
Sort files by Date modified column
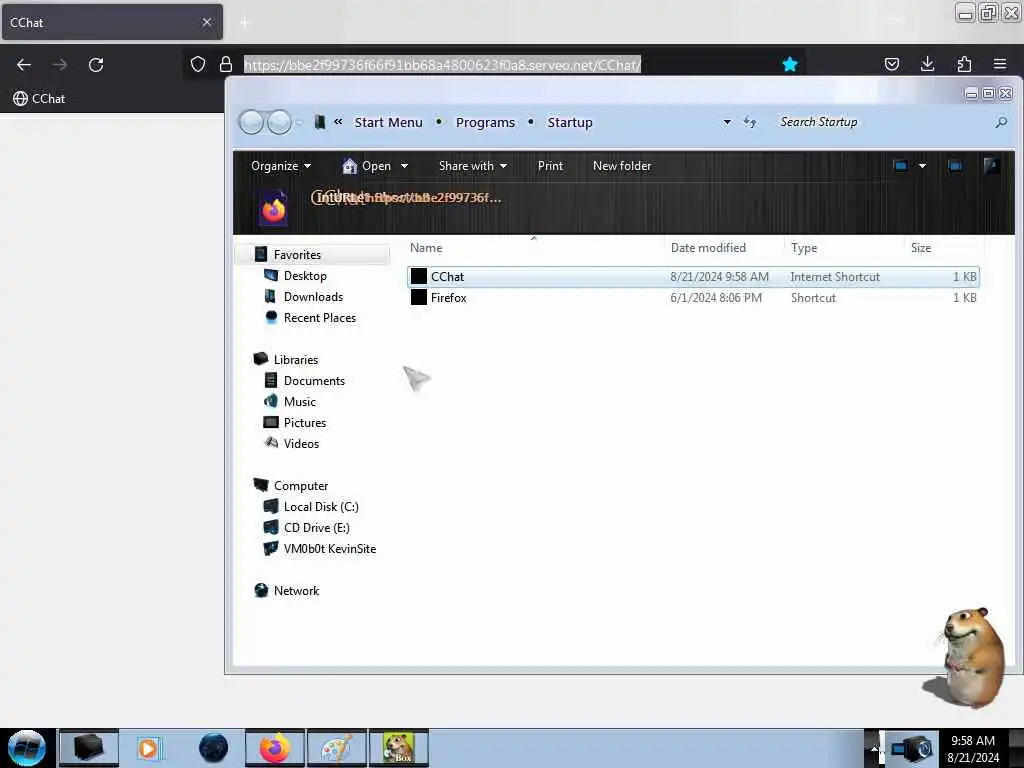pos(708,248)
